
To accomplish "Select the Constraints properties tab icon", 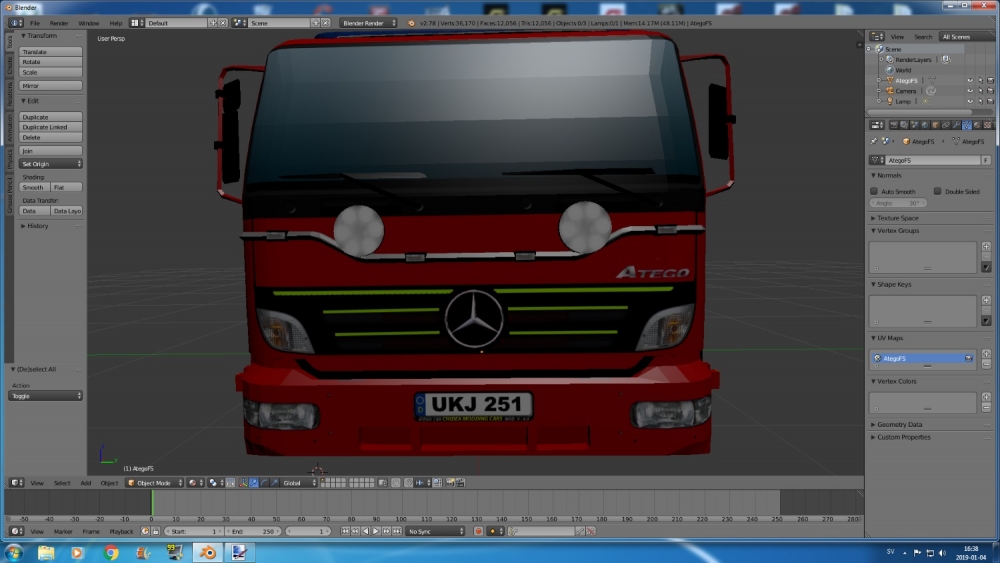I will point(946,125).
